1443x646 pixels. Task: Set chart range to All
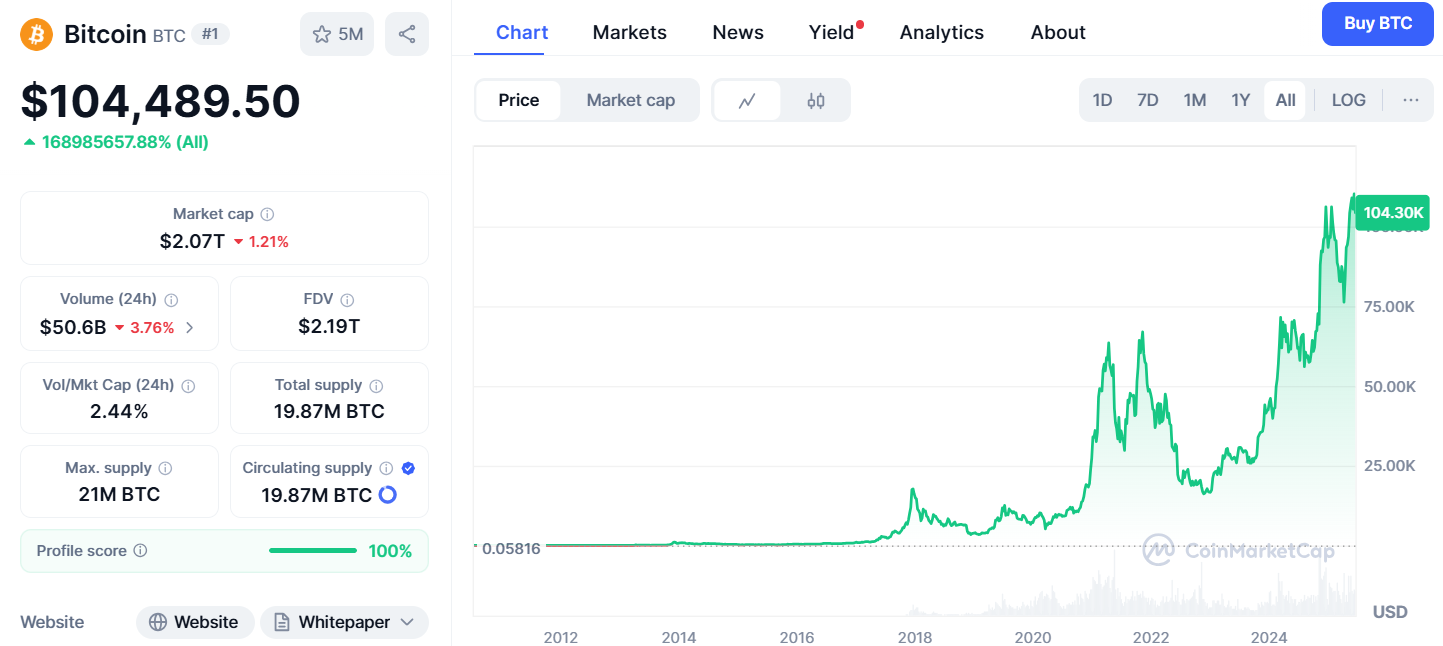[x=1286, y=100]
